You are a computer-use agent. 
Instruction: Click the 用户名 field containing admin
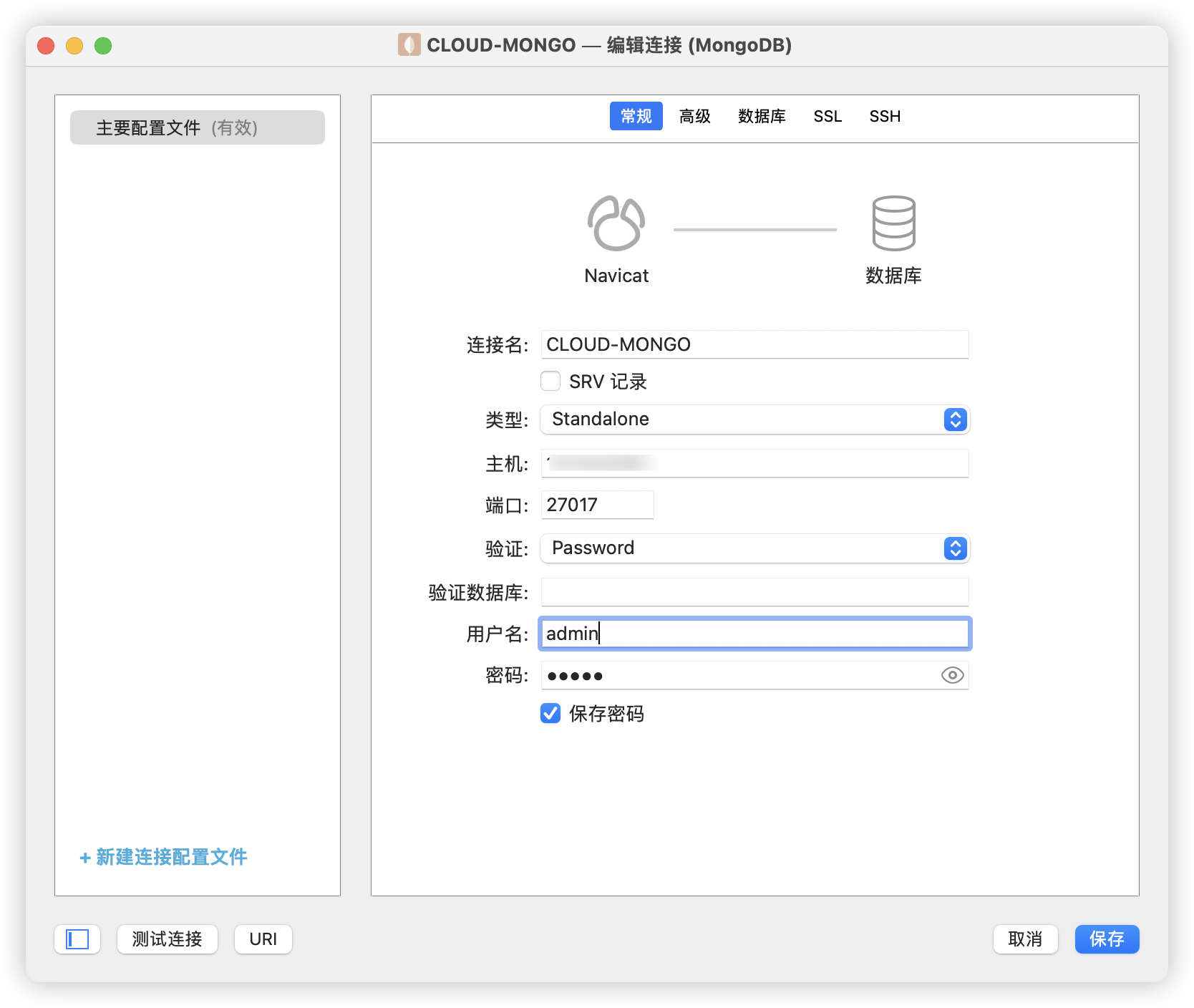pos(755,634)
